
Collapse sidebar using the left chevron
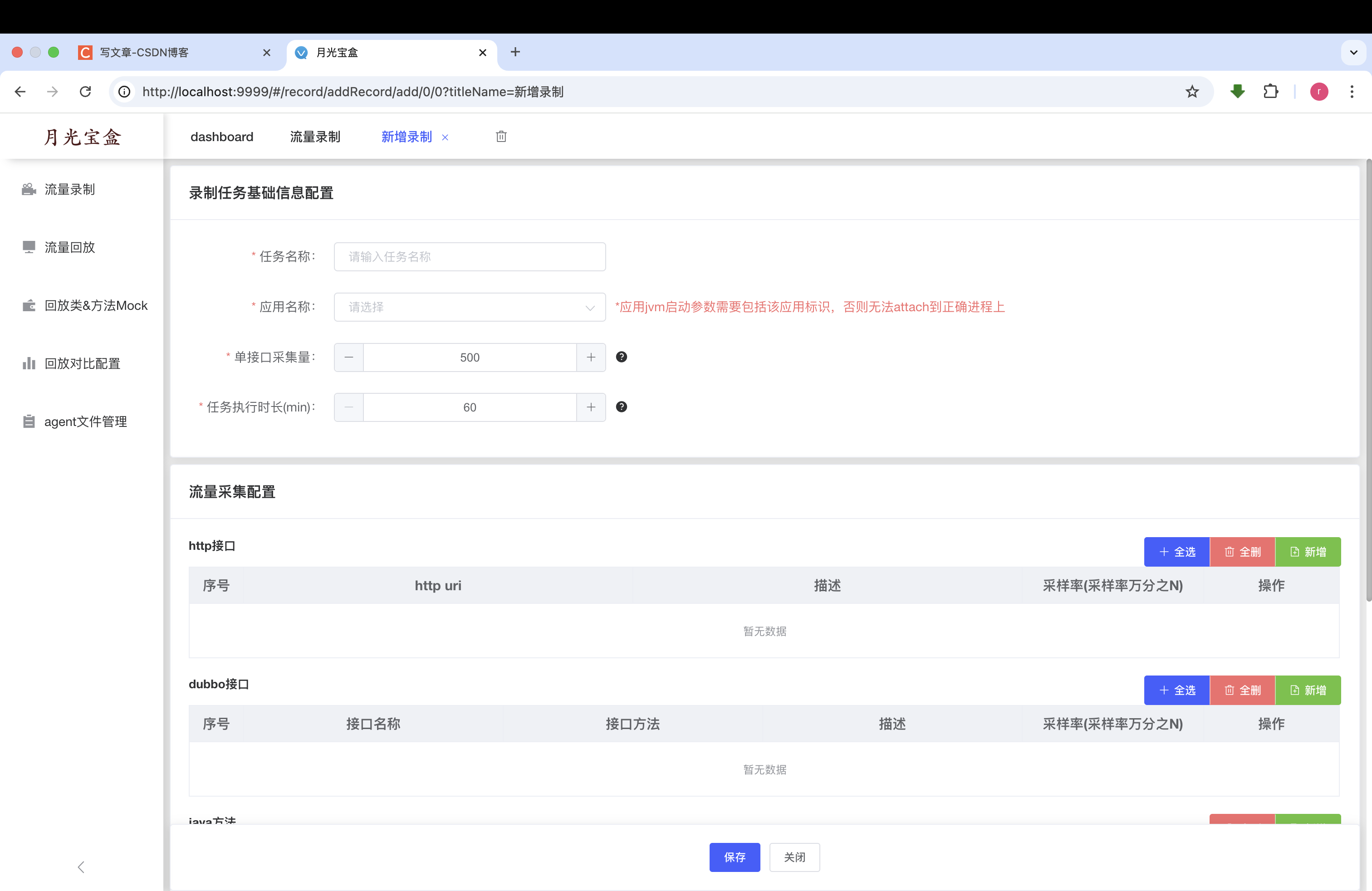click(81, 867)
